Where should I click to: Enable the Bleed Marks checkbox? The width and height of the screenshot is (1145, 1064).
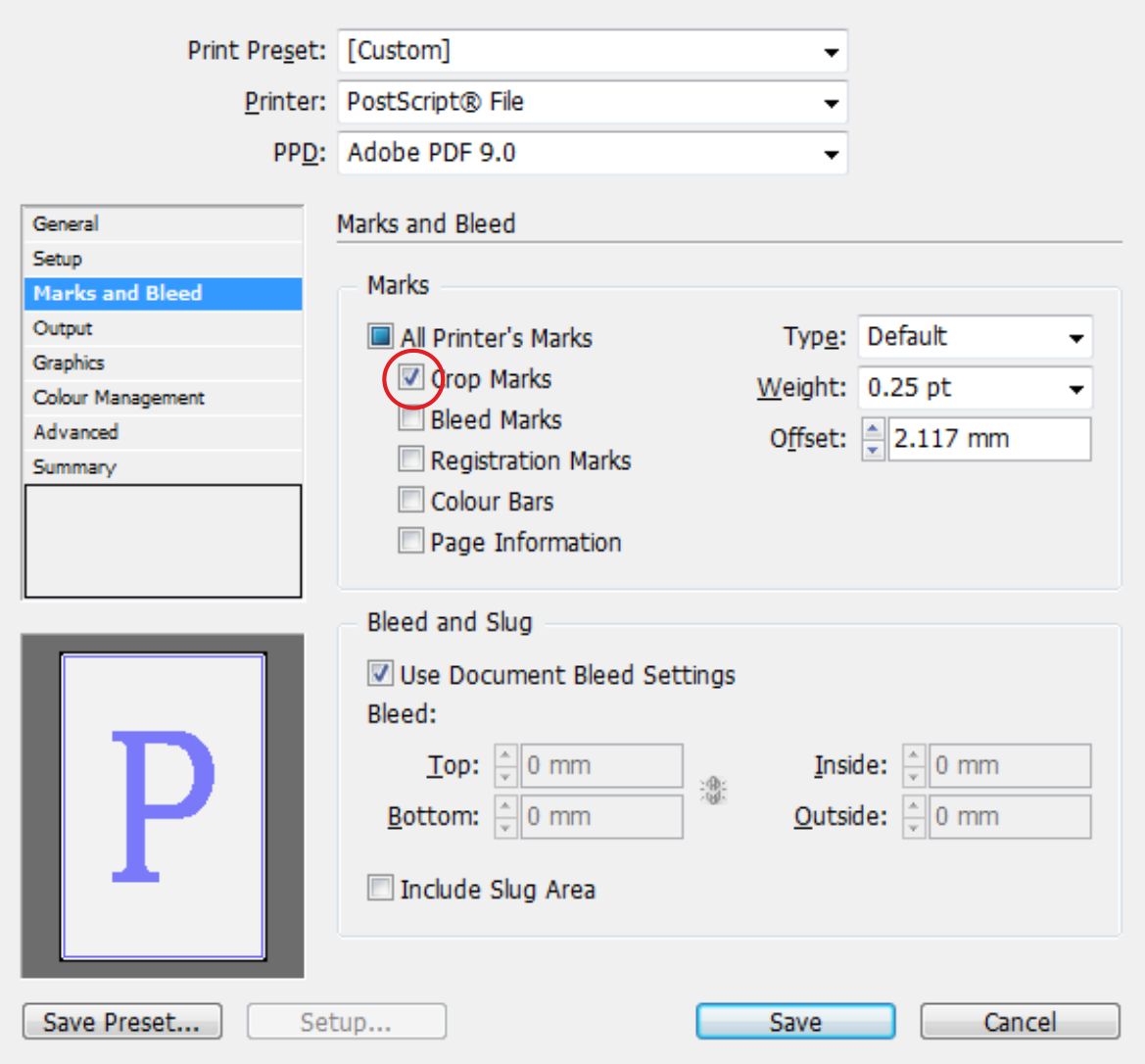click(411, 419)
